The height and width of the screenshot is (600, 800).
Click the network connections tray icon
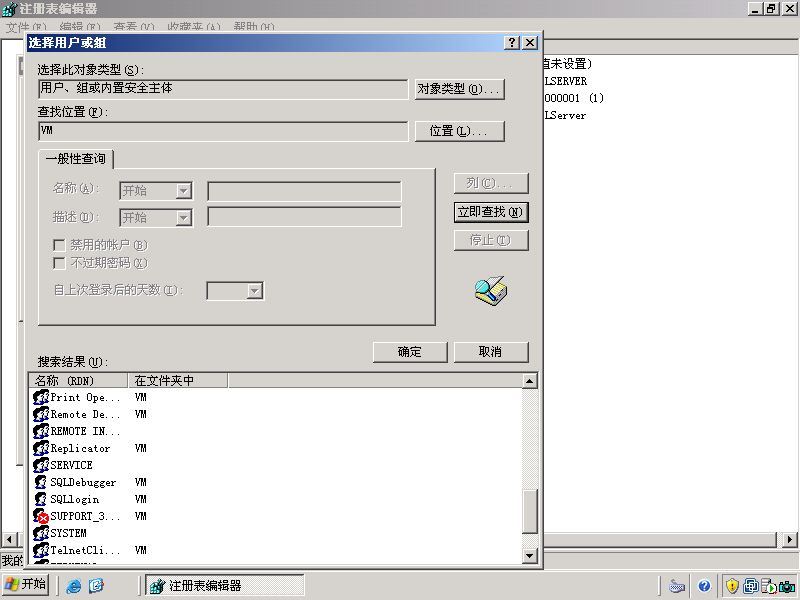click(x=751, y=586)
